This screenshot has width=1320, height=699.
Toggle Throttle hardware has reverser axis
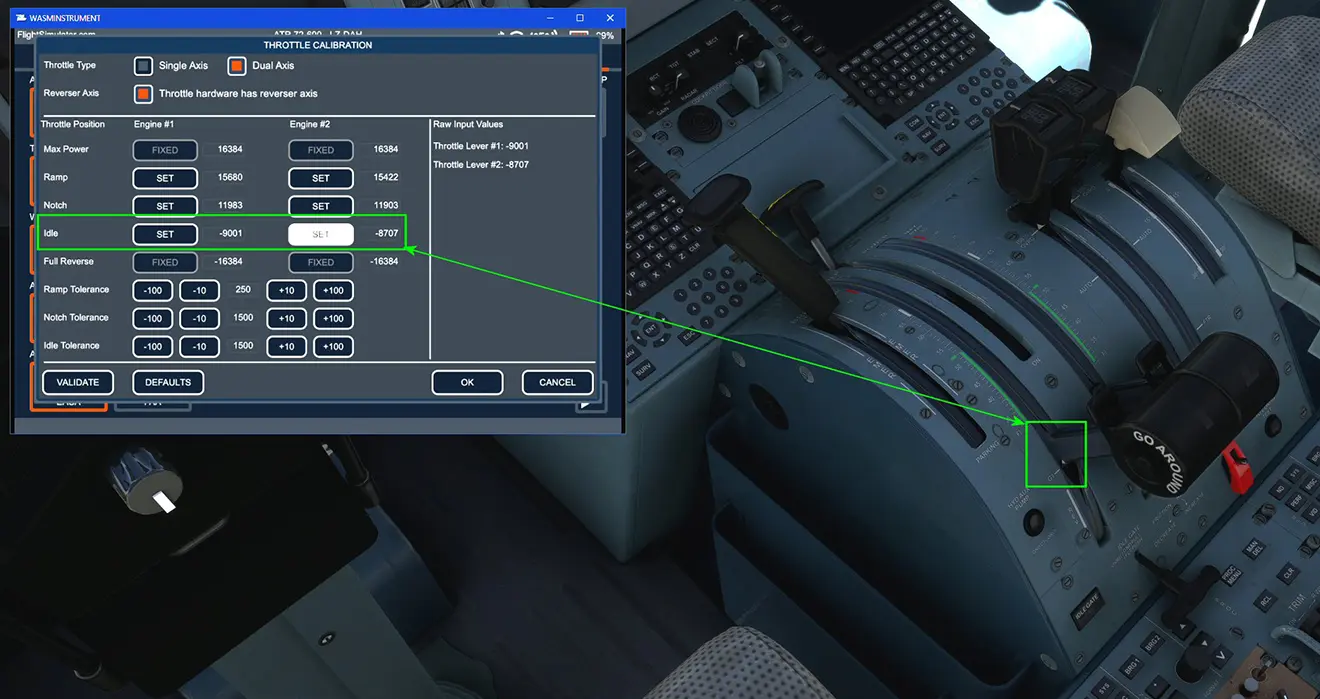pyautogui.click(x=144, y=94)
